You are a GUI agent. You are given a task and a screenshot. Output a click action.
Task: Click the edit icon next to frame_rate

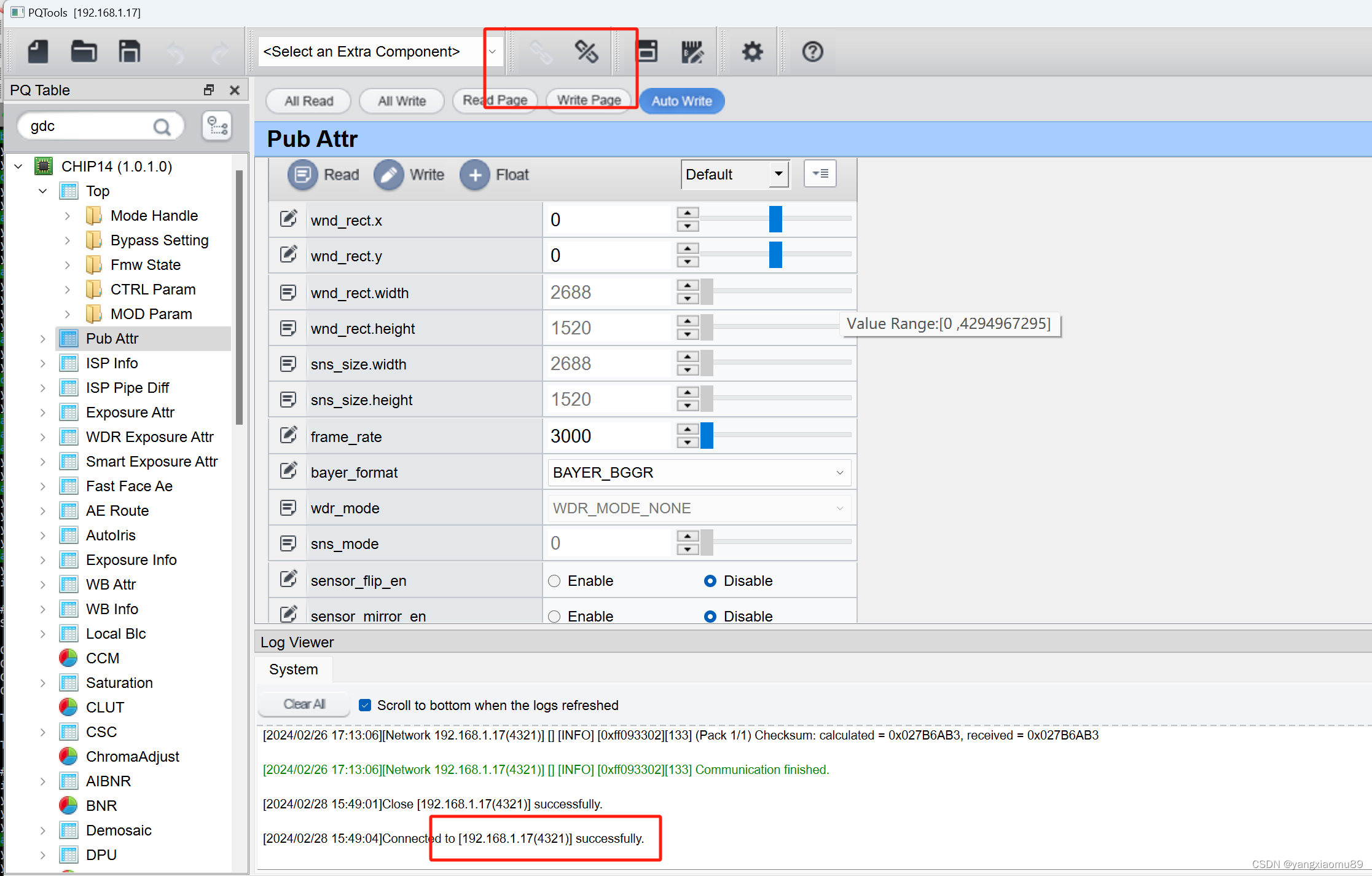(x=288, y=436)
